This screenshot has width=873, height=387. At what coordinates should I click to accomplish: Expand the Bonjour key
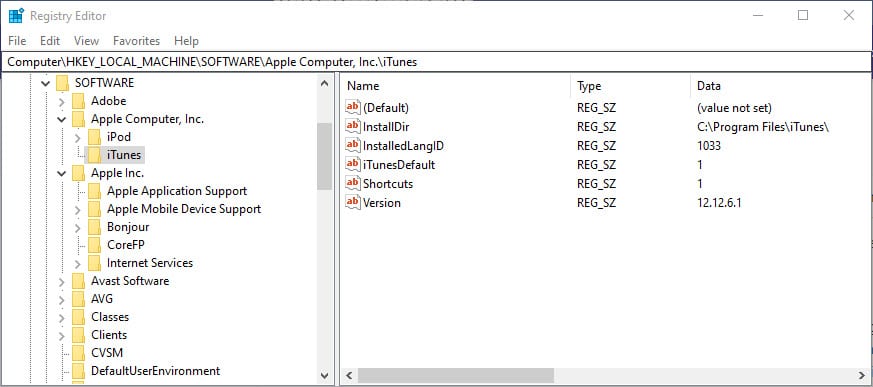click(78, 227)
